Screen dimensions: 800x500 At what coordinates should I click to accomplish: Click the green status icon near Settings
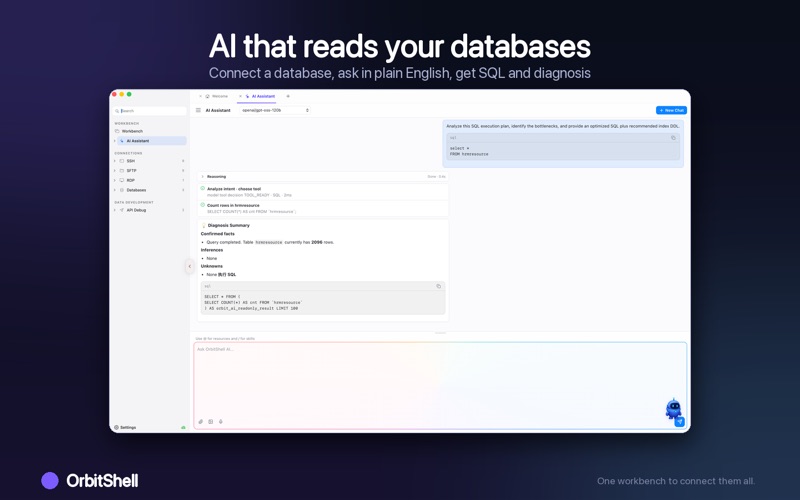(x=183, y=428)
